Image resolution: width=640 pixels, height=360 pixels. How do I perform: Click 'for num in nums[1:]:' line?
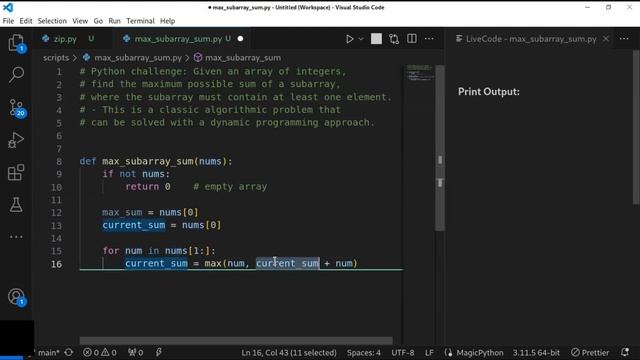[159, 251]
